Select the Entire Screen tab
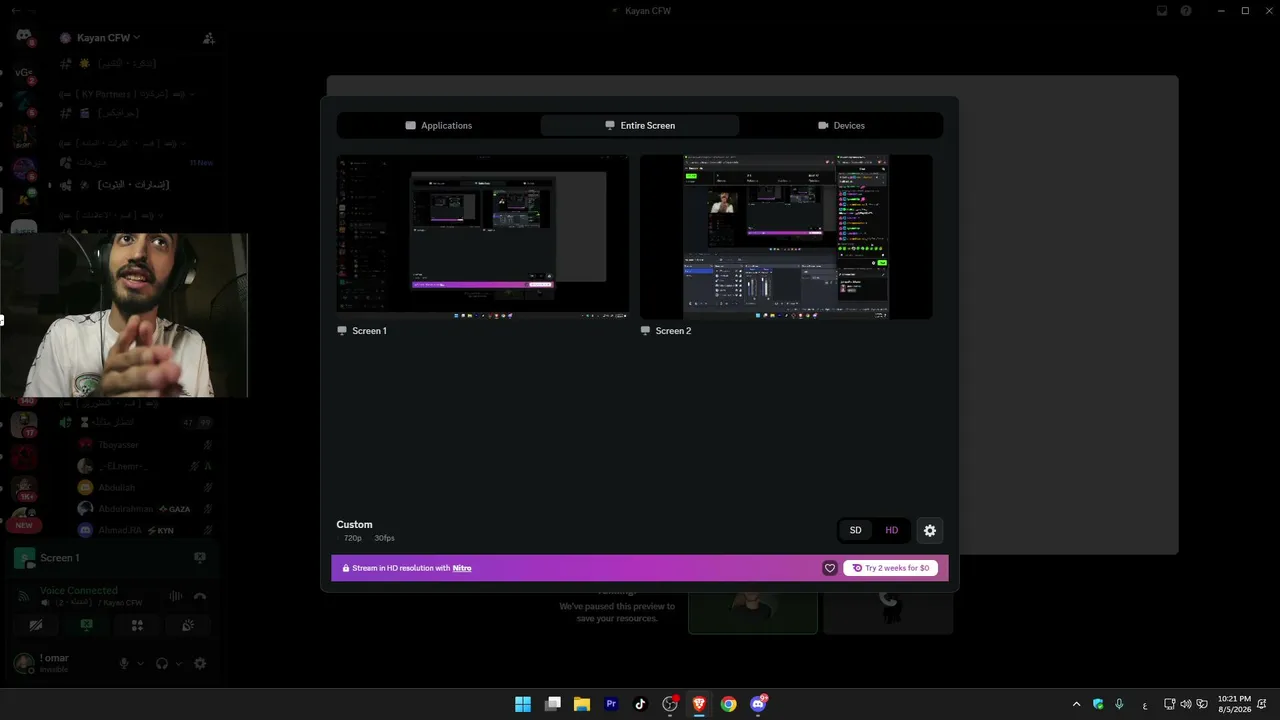1280x720 pixels. pos(640,125)
